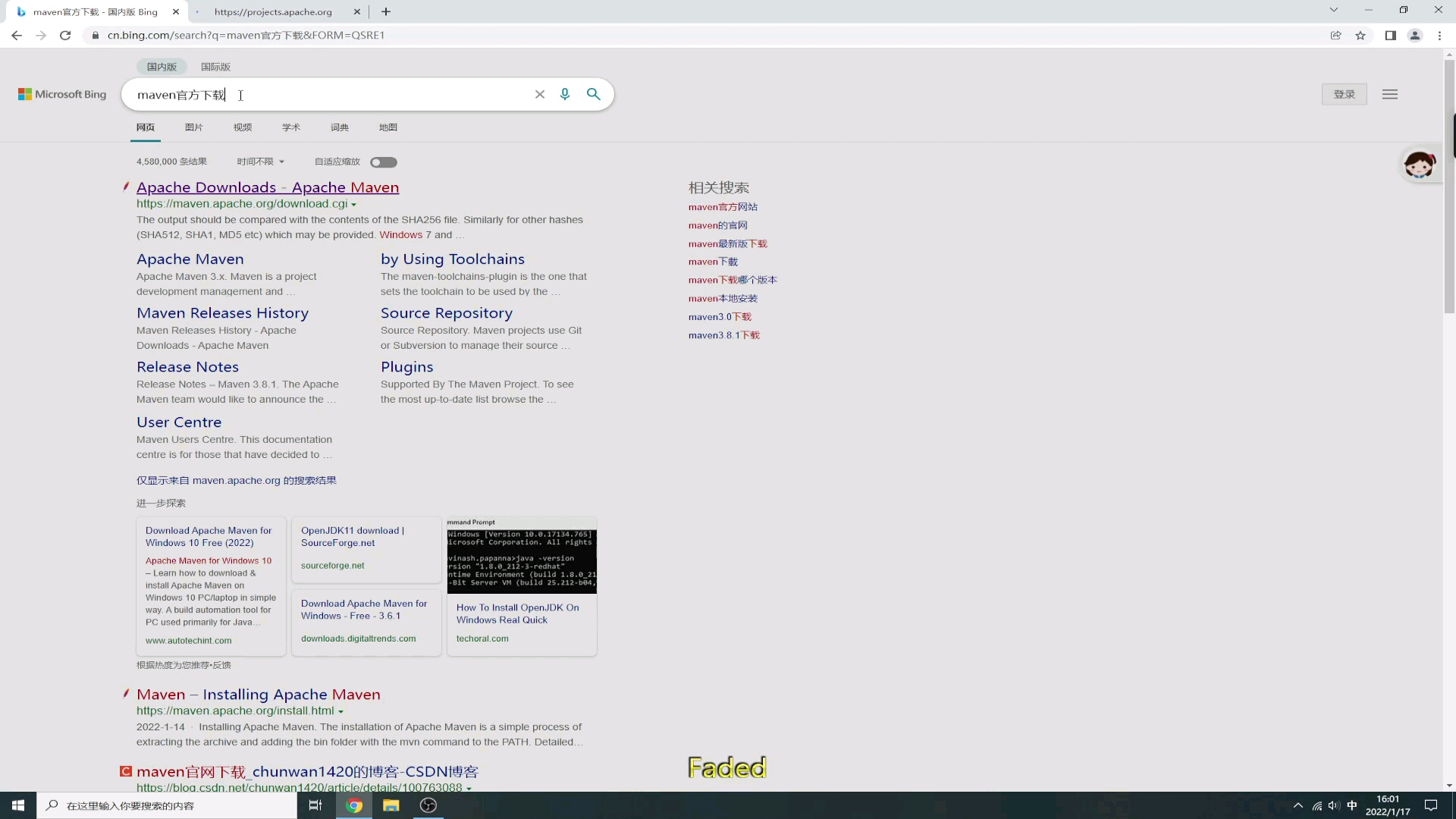Show only maven.apache.org results link
This screenshot has height=819, width=1456.
click(x=237, y=481)
